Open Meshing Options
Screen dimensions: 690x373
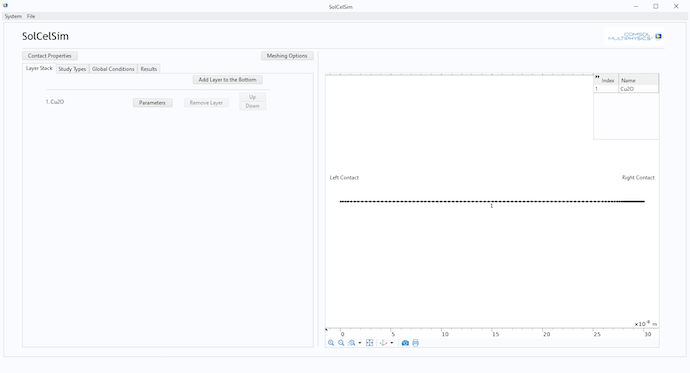click(x=287, y=56)
